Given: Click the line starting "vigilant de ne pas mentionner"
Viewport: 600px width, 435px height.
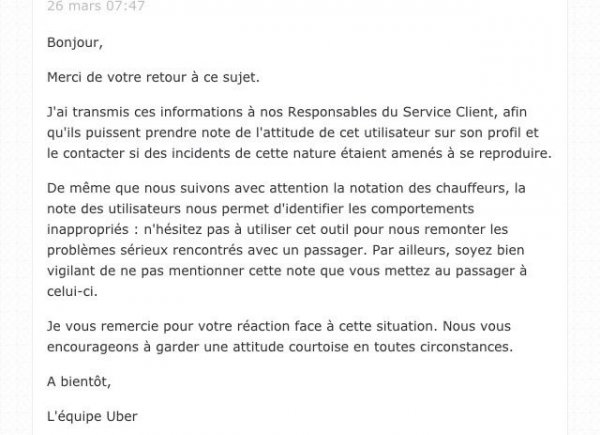Looking at the screenshot, I should [287, 271].
